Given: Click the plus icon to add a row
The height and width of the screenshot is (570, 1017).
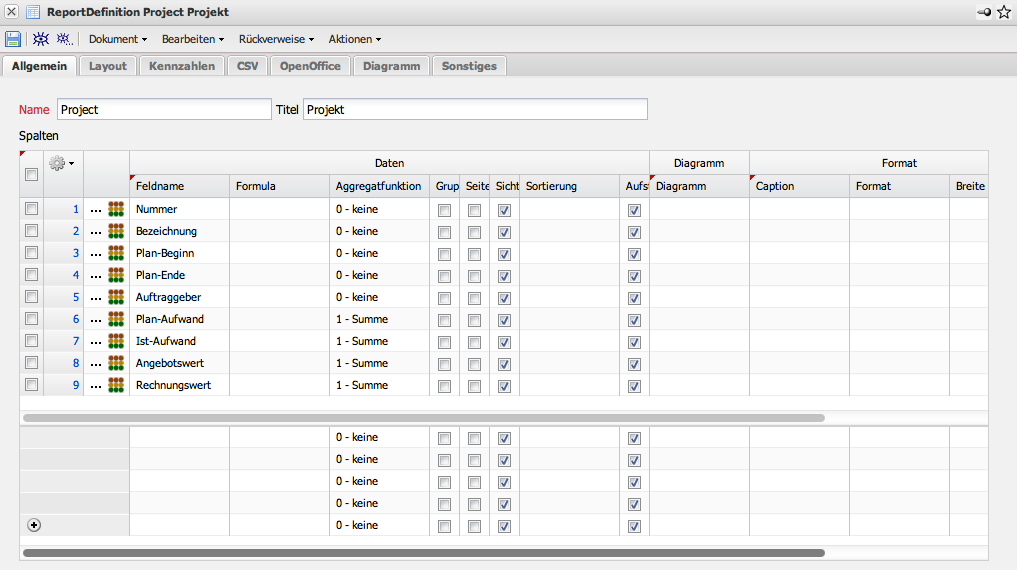Looking at the screenshot, I should click(34, 525).
